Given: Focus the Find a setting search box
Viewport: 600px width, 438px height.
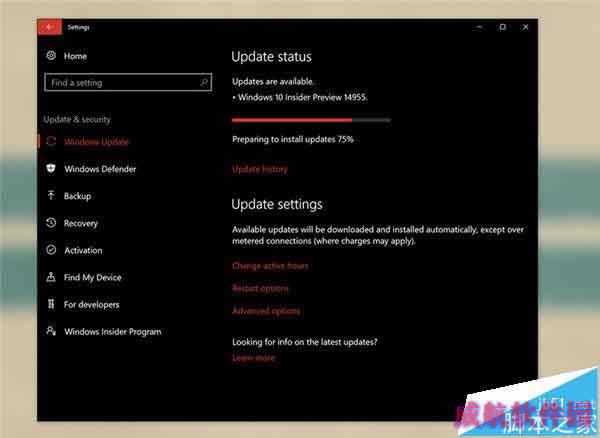Looking at the screenshot, I should [x=128, y=82].
